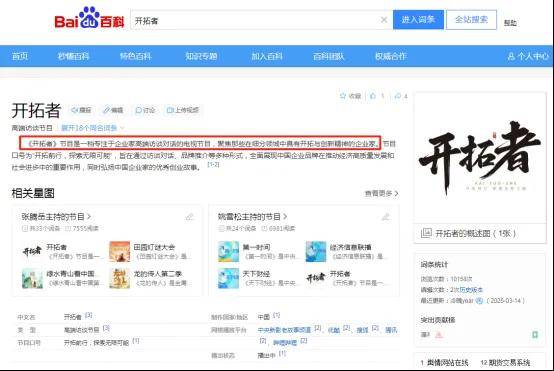Image resolution: width=554 pixels, height=371 pixels.
Task: Click the 田园灯谜大会 entry title
Action: (154, 247)
